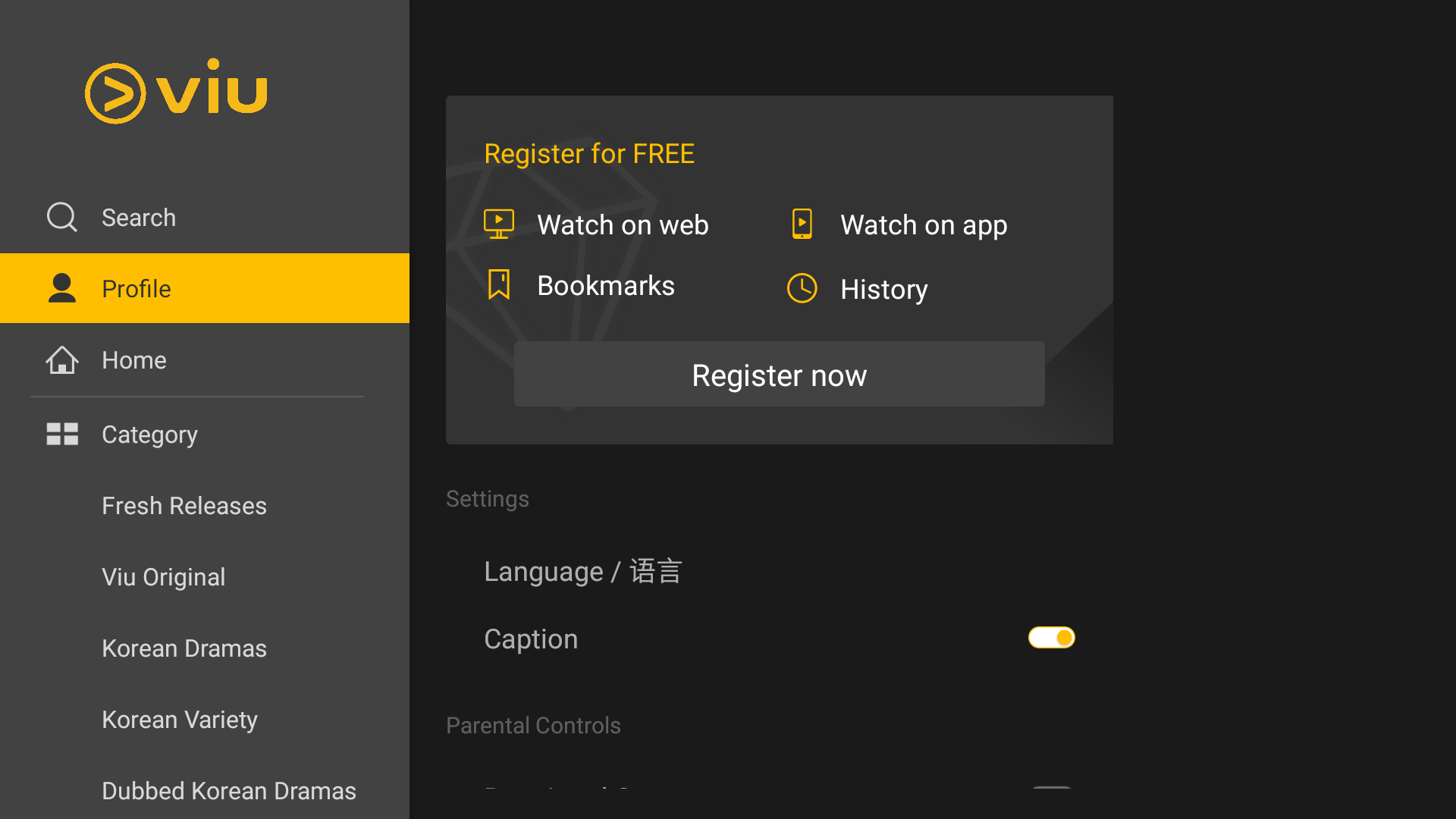Click the Register for FREE heading
Screen dimensions: 1456x819
pyautogui.click(x=589, y=154)
